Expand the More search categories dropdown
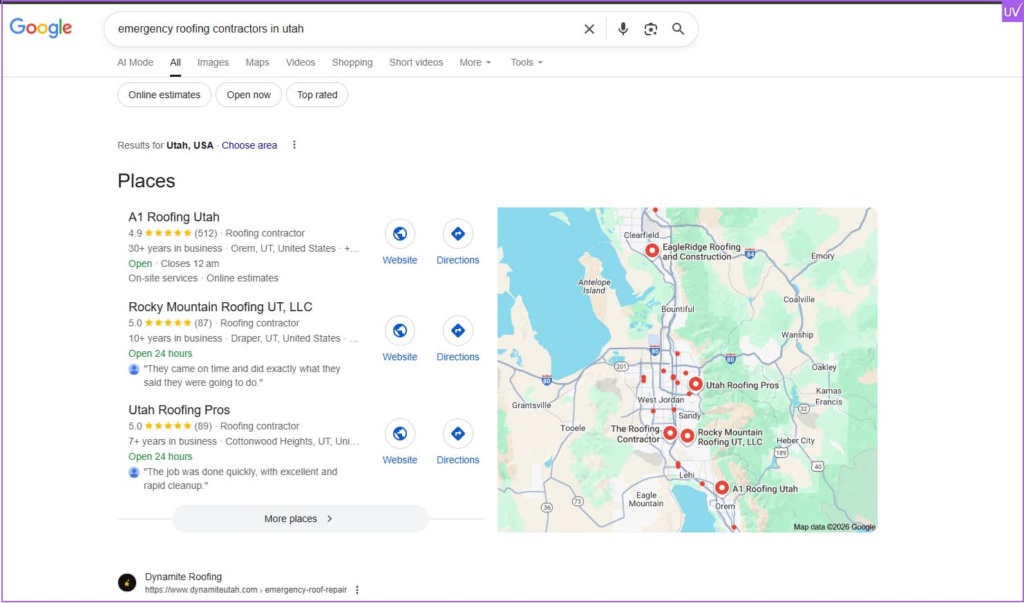This screenshot has height=603, width=1024. 475,62
